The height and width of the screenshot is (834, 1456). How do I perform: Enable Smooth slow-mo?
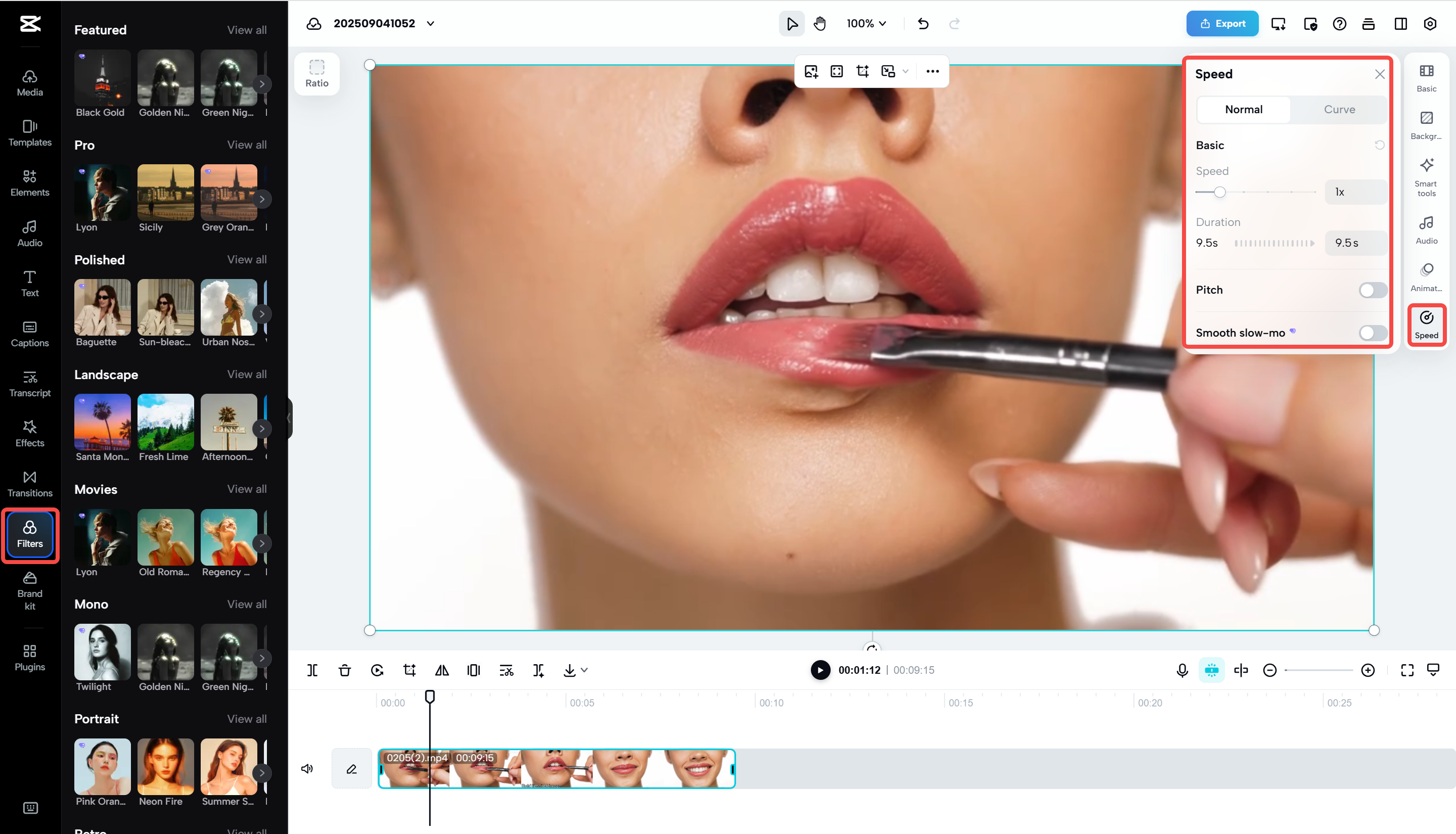(1372, 333)
